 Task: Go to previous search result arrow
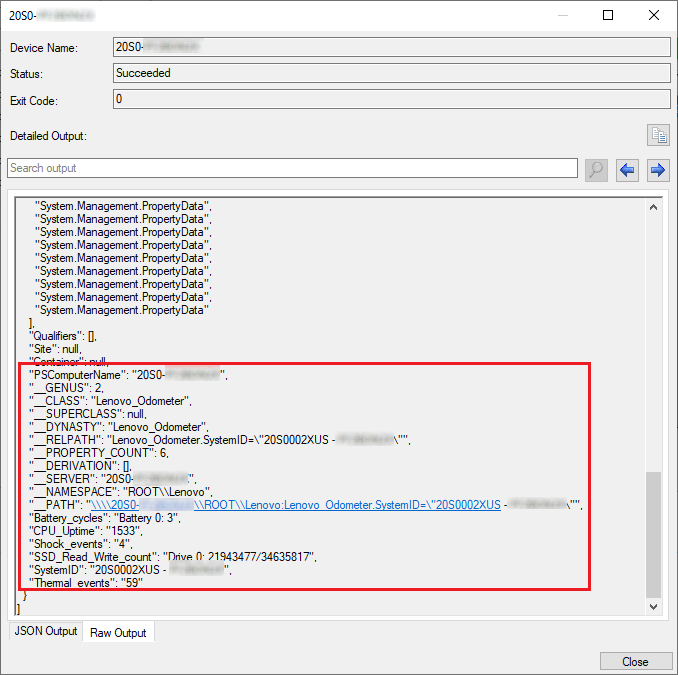pyautogui.click(x=627, y=170)
